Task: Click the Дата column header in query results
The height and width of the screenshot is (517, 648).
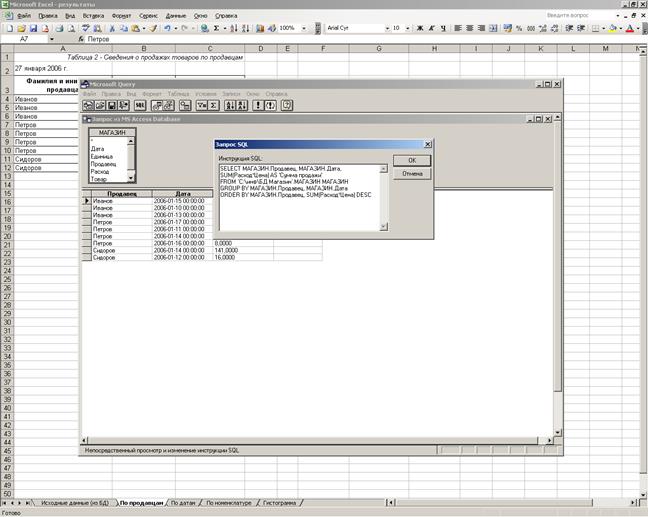Action: (x=183, y=193)
